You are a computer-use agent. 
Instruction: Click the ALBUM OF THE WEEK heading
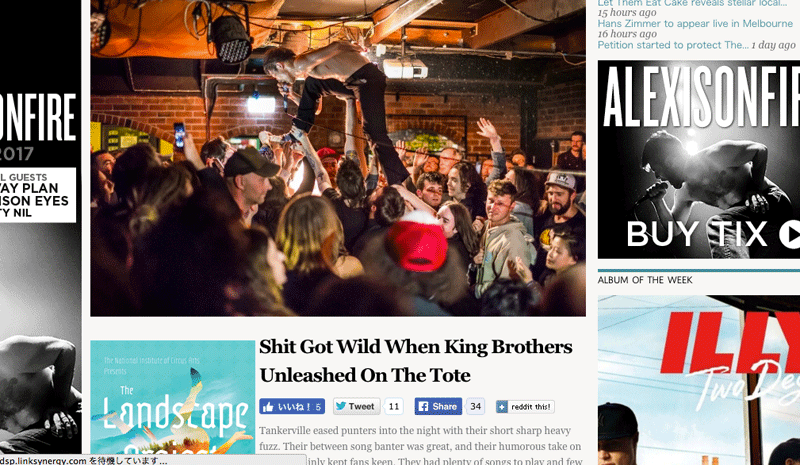[x=645, y=280]
